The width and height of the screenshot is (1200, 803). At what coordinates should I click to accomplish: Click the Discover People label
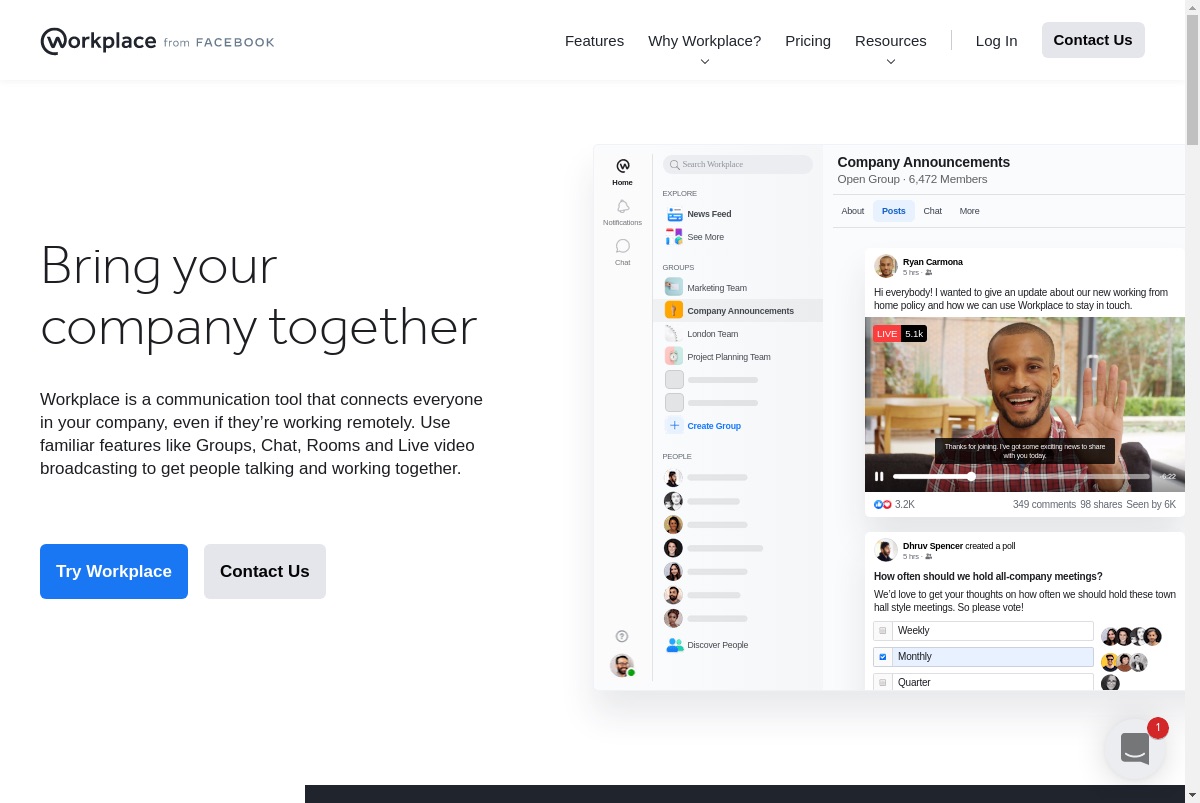(x=718, y=645)
